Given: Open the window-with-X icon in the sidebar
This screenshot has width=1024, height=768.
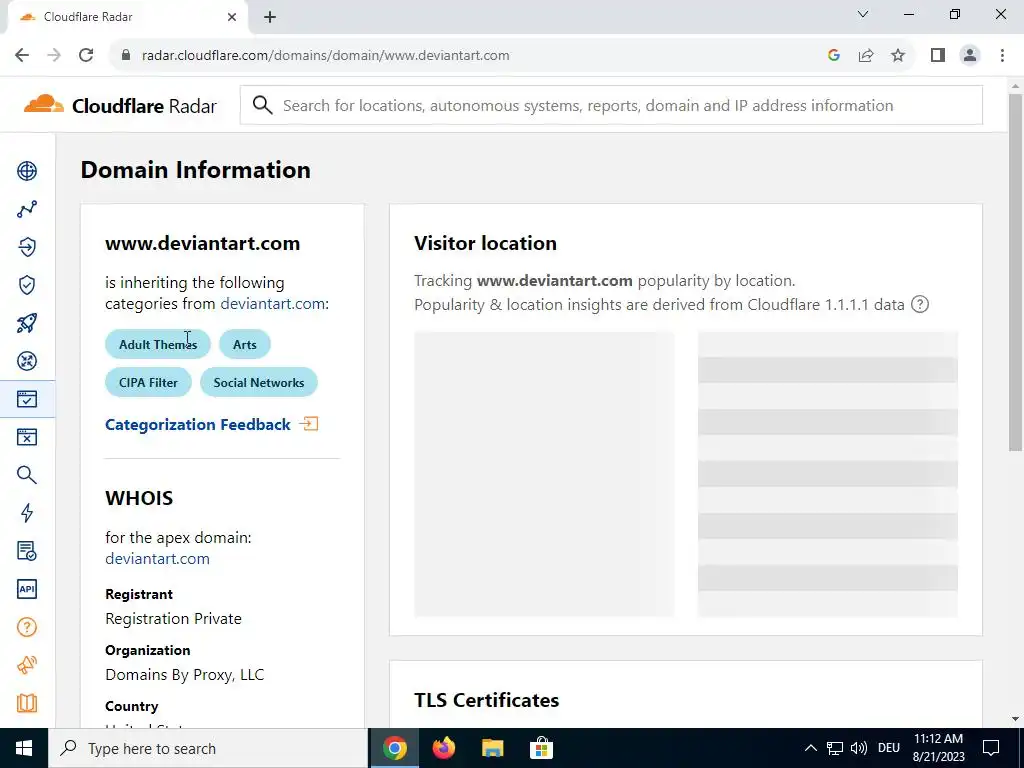Looking at the screenshot, I should (27, 437).
